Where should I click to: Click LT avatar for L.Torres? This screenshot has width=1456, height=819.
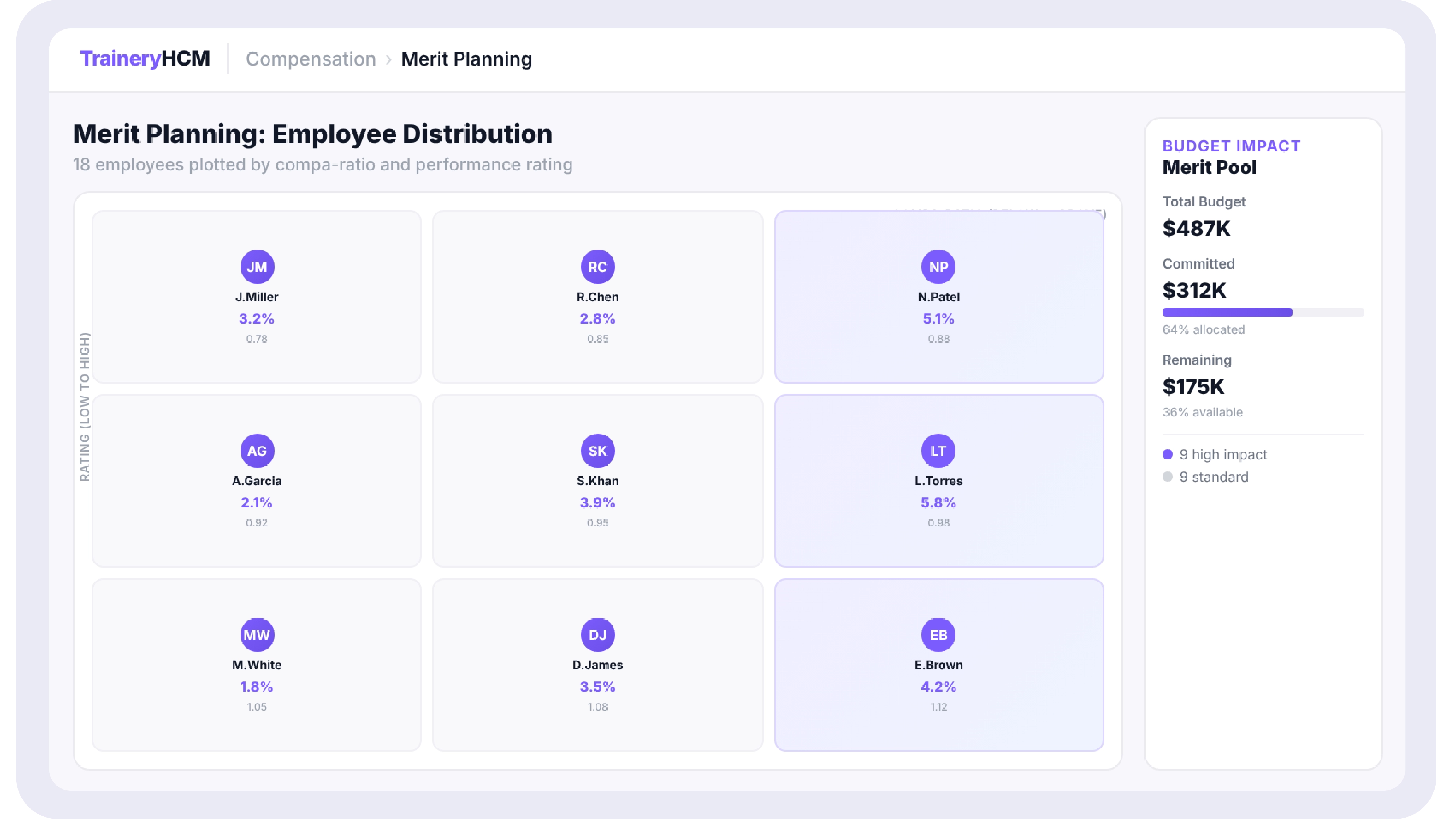click(938, 451)
